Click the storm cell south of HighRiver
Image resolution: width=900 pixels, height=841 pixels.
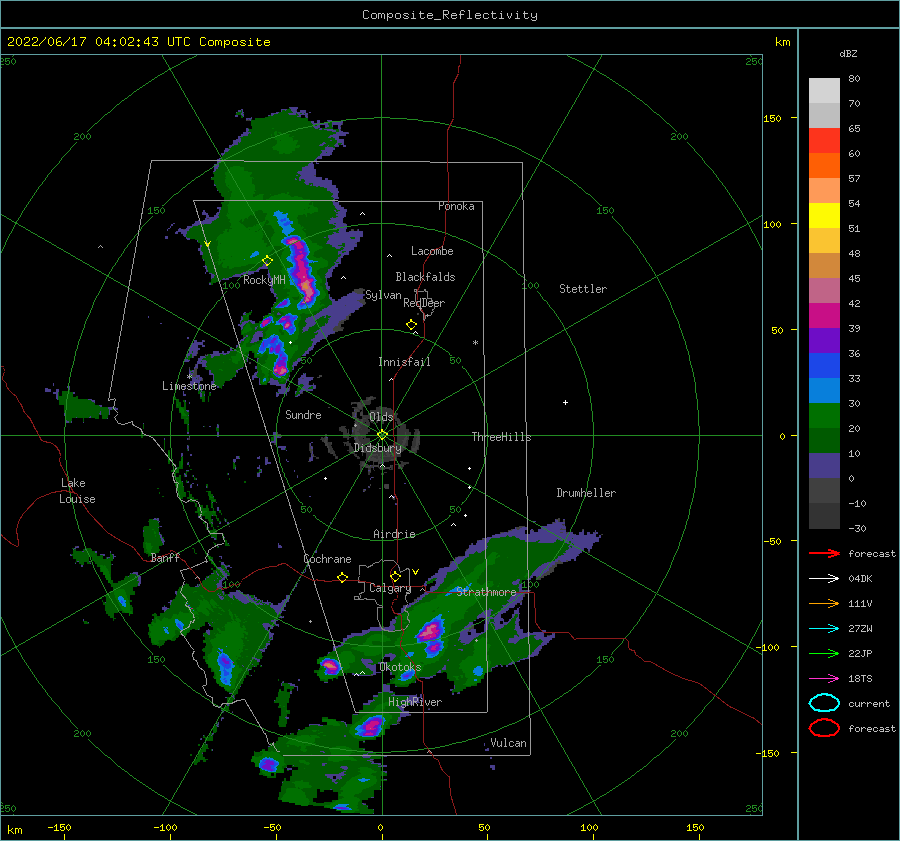tap(371, 726)
